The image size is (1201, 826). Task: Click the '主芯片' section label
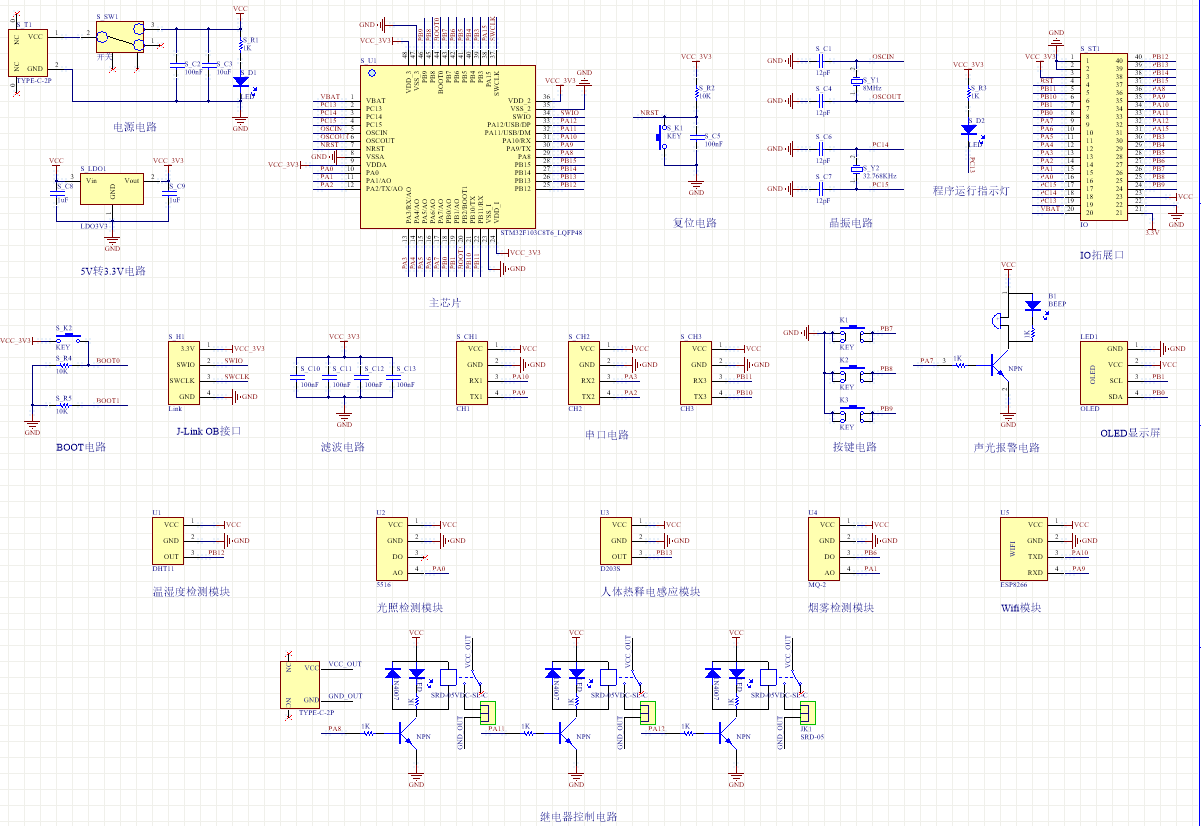[446, 302]
